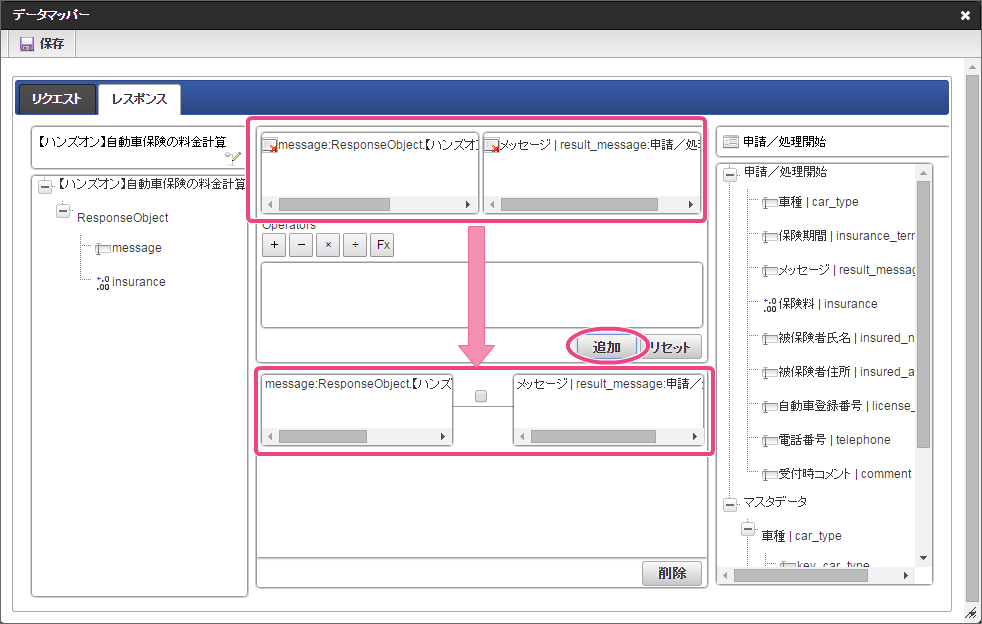Select the レスポンス tab
The width and height of the screenshot is (982, 624).
140,99
